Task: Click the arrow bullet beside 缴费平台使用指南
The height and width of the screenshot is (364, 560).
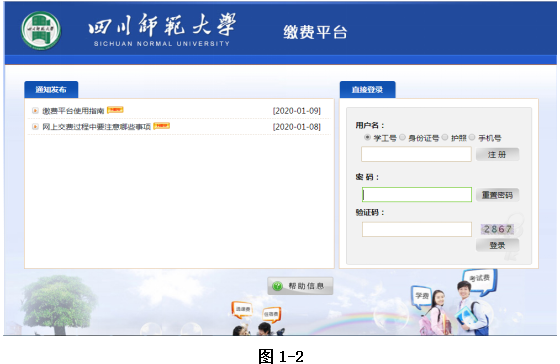Action: click(x=35, y=111)
